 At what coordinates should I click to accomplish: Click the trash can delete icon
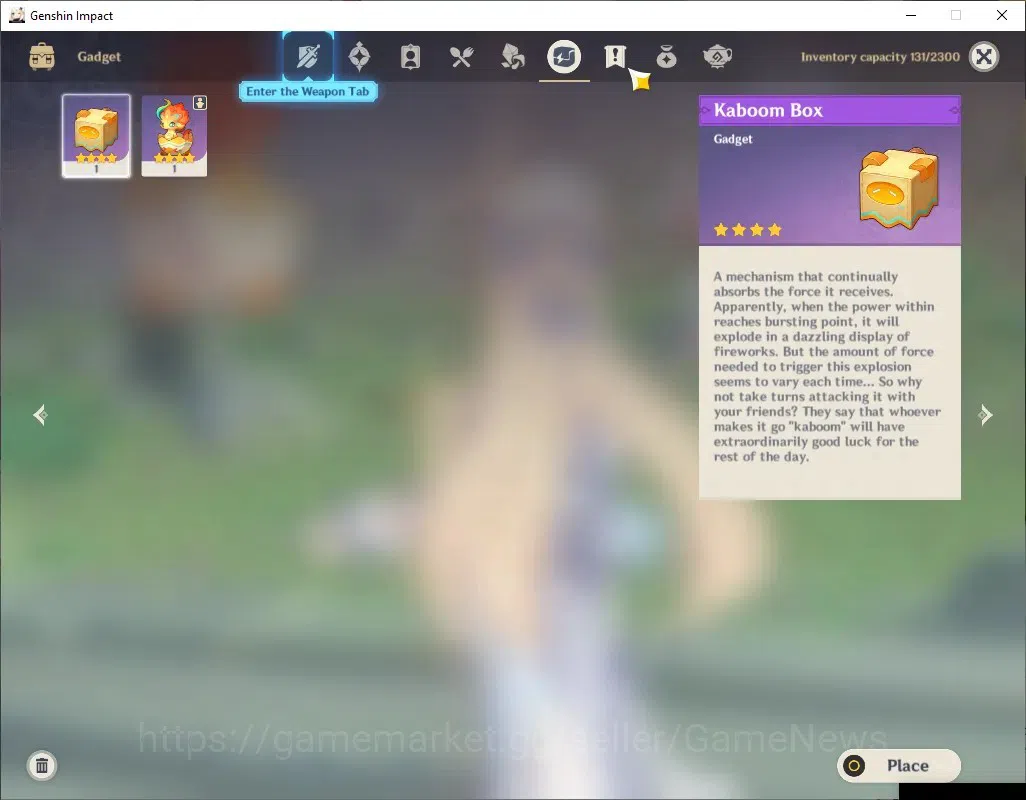tap(42, 765)
